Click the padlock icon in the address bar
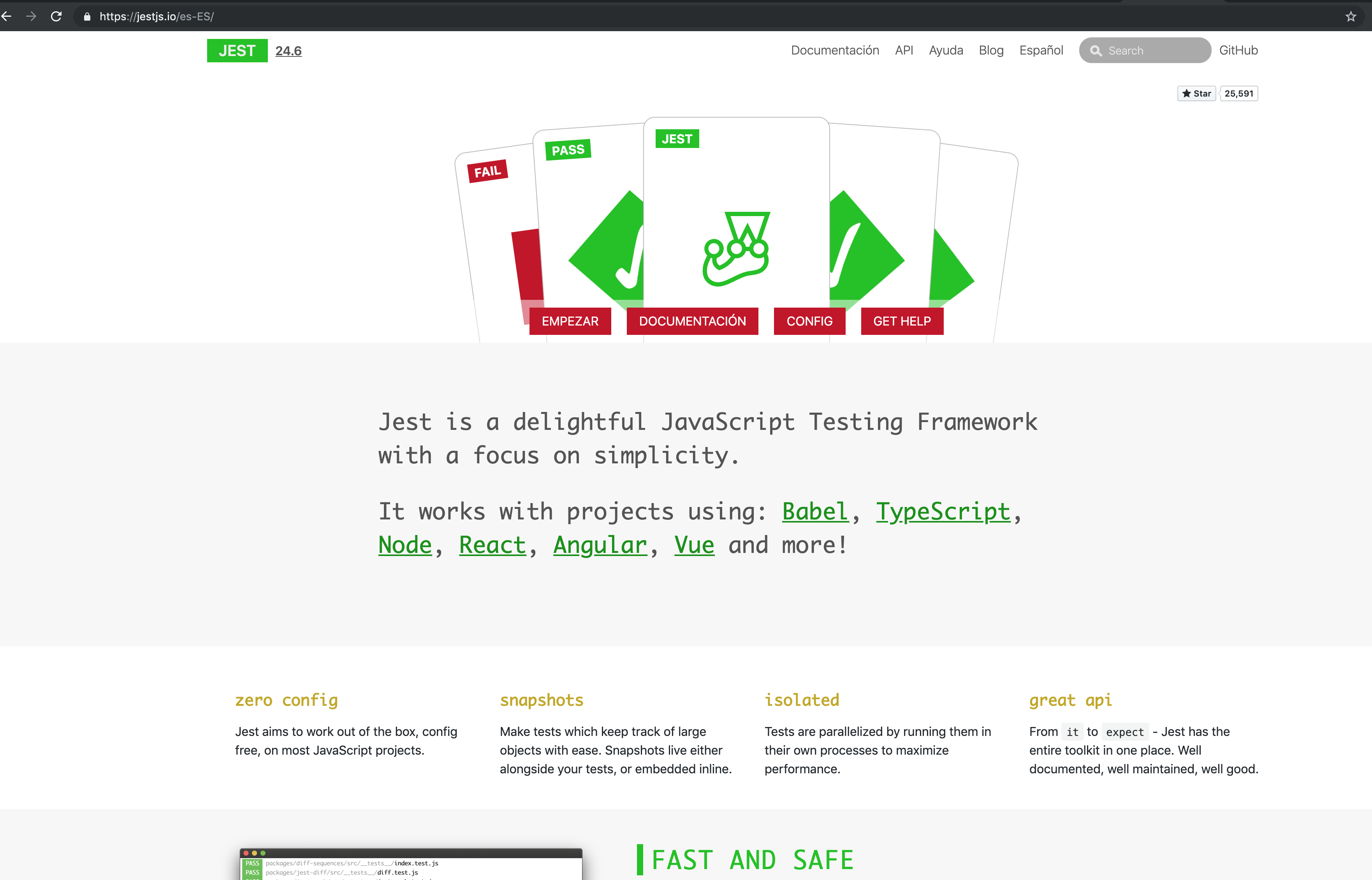This screenshot has width=1372, height=880. tap(86, 17)
